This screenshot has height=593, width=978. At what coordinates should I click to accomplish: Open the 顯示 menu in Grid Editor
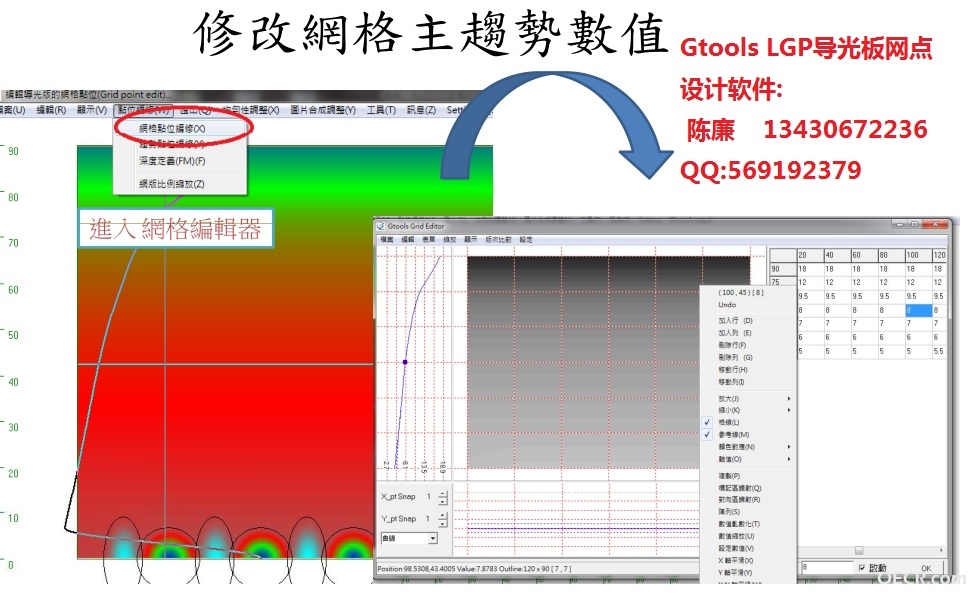(x=470, y=239)
